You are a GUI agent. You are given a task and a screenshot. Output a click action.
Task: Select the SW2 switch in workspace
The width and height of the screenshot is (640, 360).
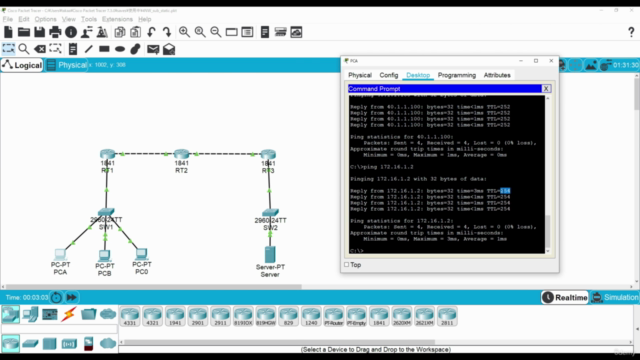click(x=270, y=213)
